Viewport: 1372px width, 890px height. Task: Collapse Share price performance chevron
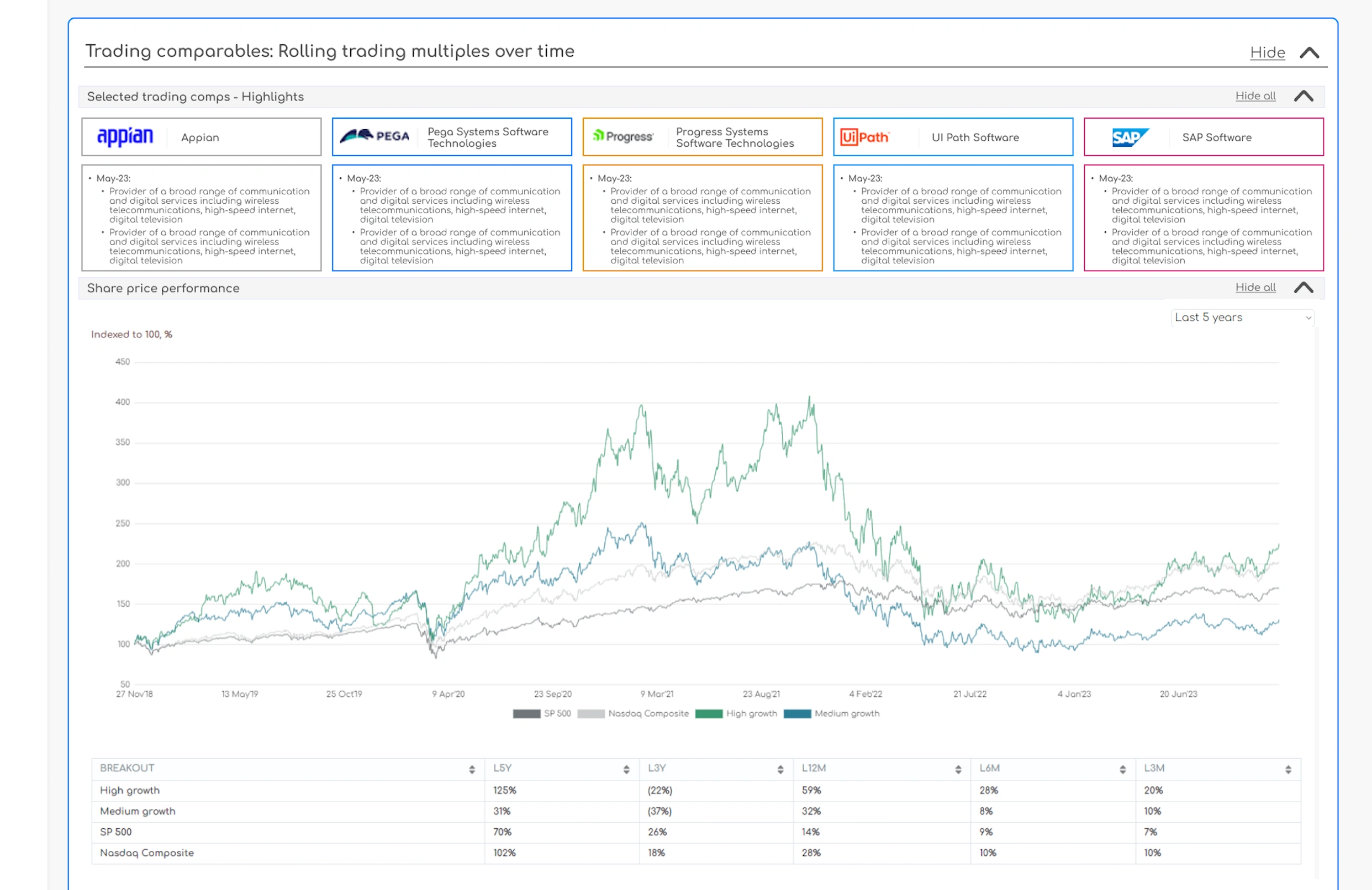pyautogui.click(x=1304, y=288)
